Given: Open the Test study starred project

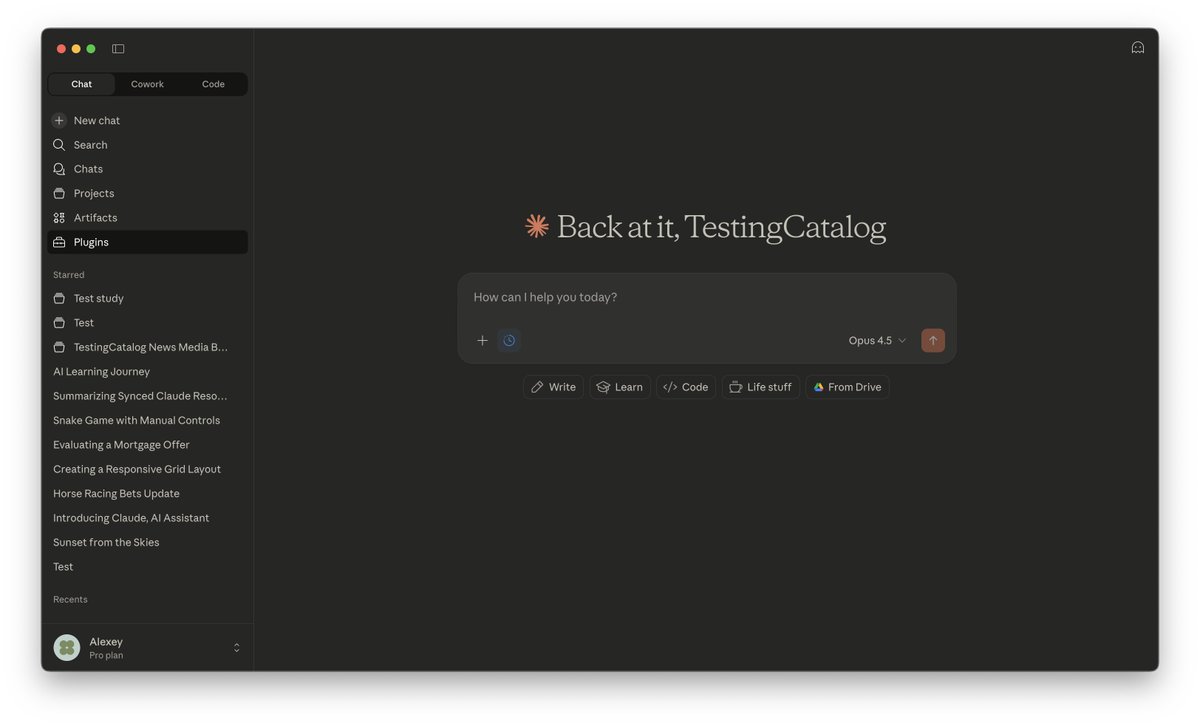Looking at the screenshot, I should click(x=147, y=298).
